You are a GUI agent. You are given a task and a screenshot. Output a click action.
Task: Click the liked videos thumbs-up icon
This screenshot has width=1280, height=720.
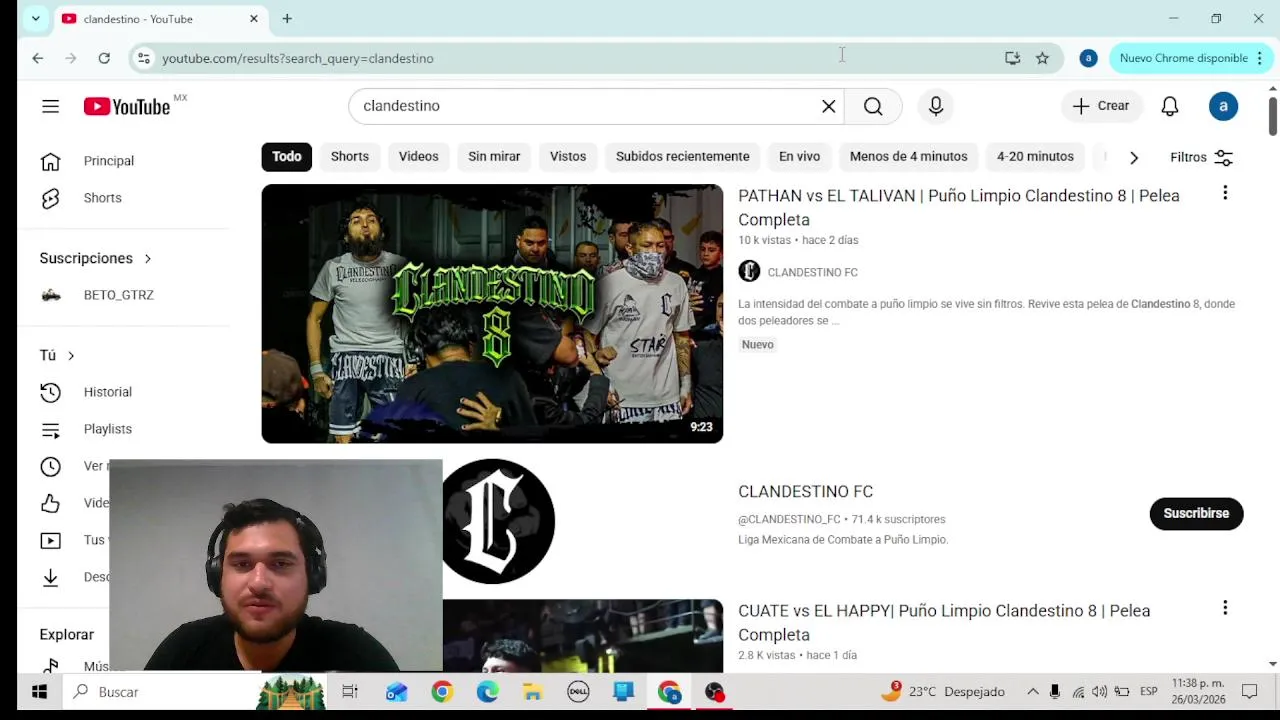tap(50, 503)
